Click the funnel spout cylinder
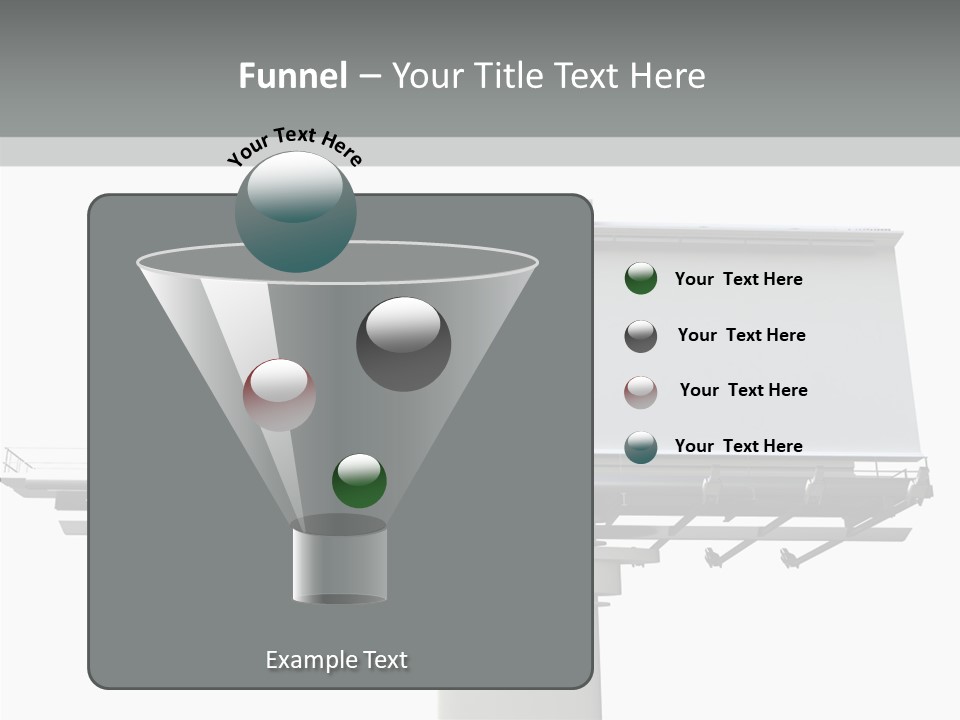Screen dimensions: 960x720 [x=340, y=560]
